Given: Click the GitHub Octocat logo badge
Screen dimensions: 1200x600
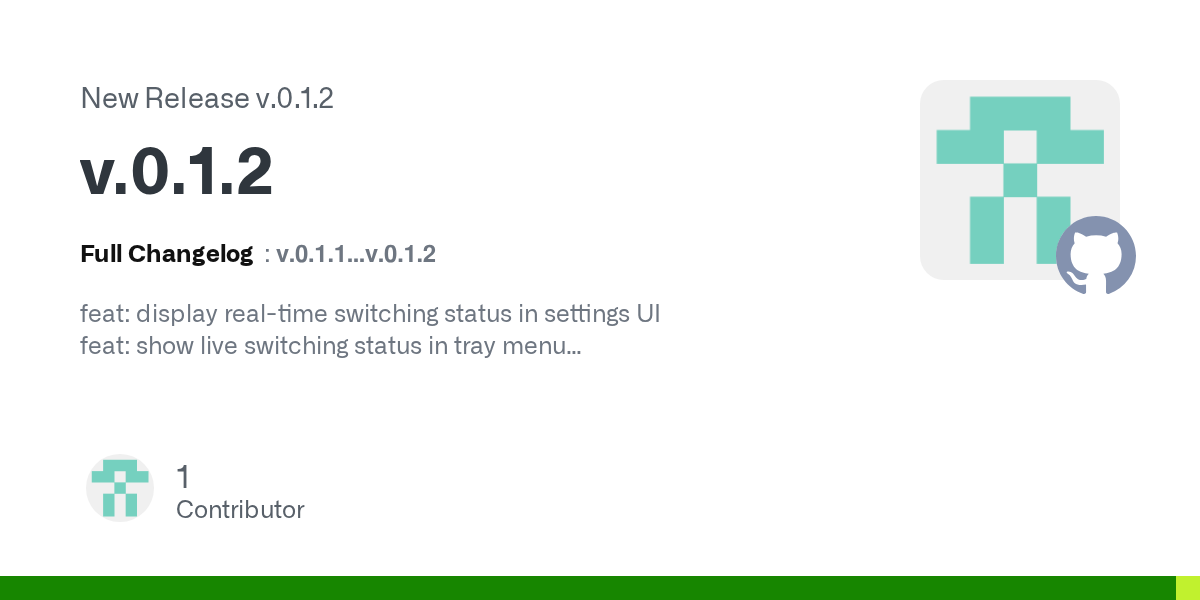Looking at the screenshot, I should click(1096, 256).
